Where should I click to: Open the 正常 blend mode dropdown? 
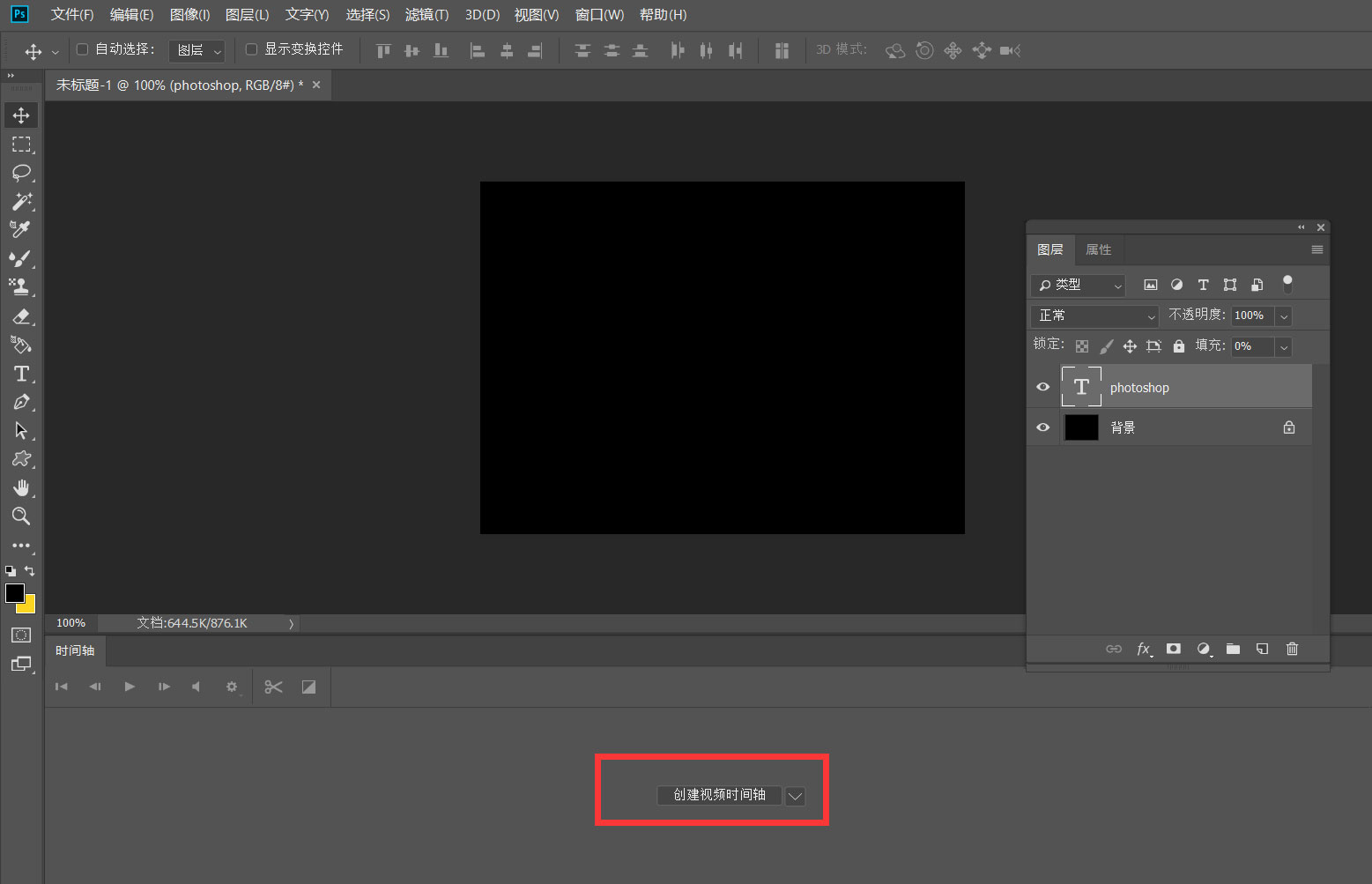(1094, 316)
